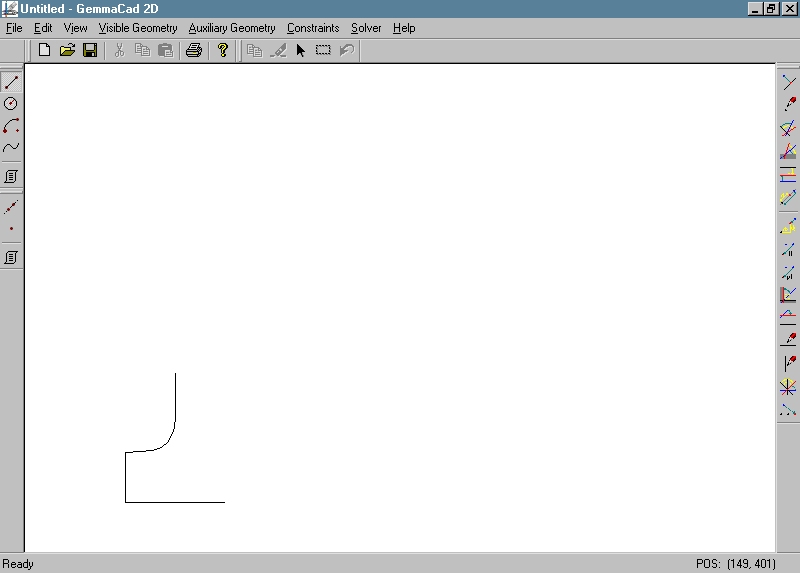Click the red axes with blue line icon
The height and width of the screenshot is (573, 800).
[788, 294]
